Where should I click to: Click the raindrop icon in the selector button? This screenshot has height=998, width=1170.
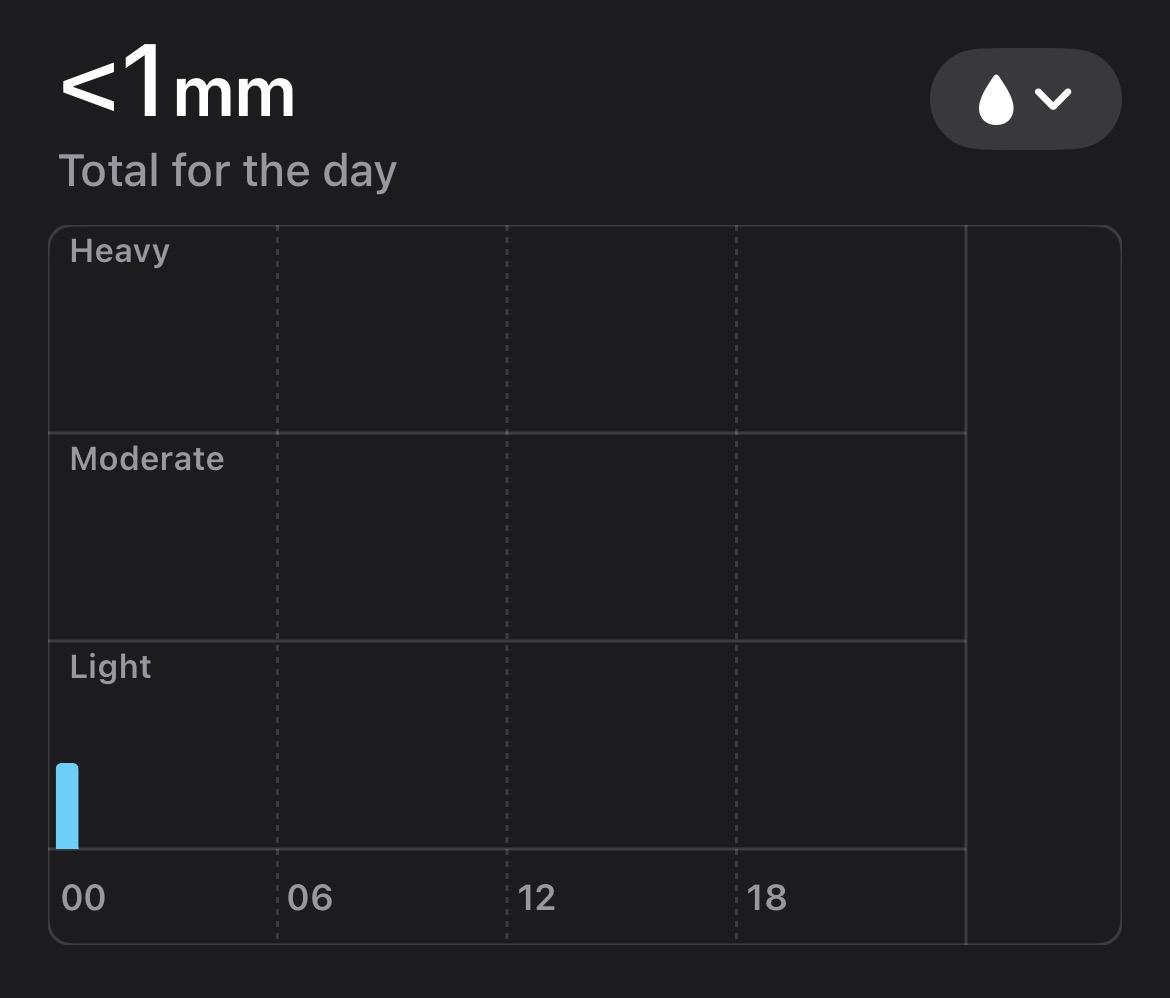point(995,100)
